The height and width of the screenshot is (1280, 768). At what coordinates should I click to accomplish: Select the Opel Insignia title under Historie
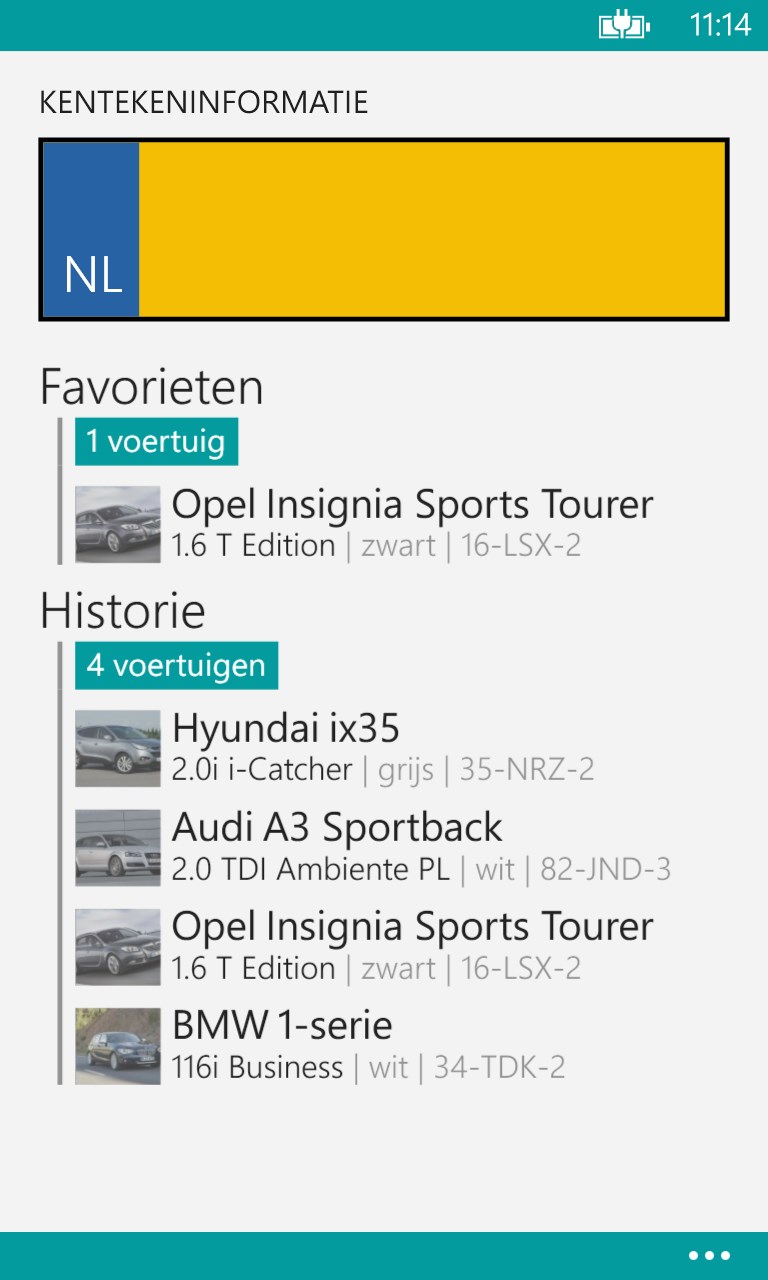[412, 927]
